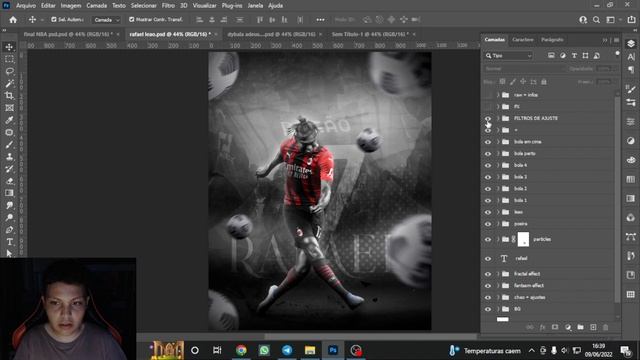
Task: Select the Brush tool
Action: pyautogui.click(x=9, y=145)
